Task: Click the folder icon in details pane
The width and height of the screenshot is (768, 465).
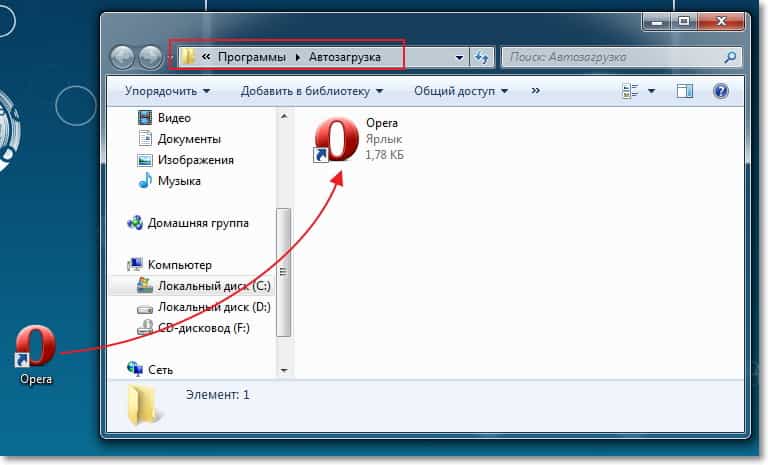Action: pos(143,405)
